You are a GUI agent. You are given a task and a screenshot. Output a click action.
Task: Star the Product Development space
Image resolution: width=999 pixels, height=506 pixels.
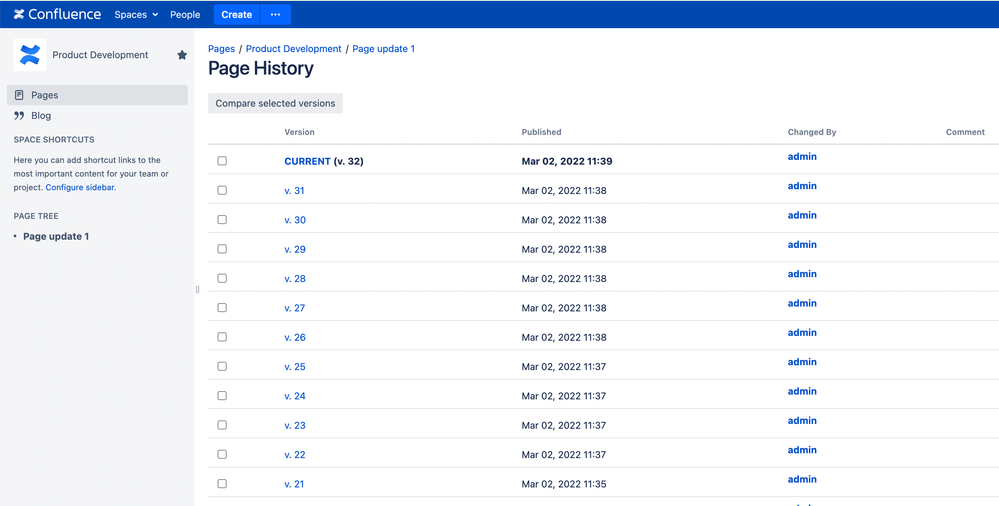point(182,55)
